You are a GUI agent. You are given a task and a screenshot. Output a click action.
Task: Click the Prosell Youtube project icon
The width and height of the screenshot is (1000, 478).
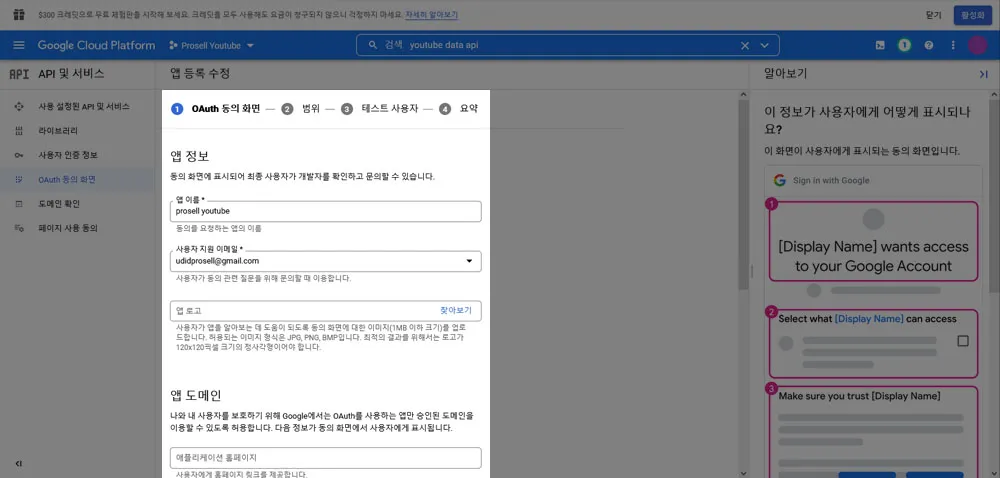point(173,45)
